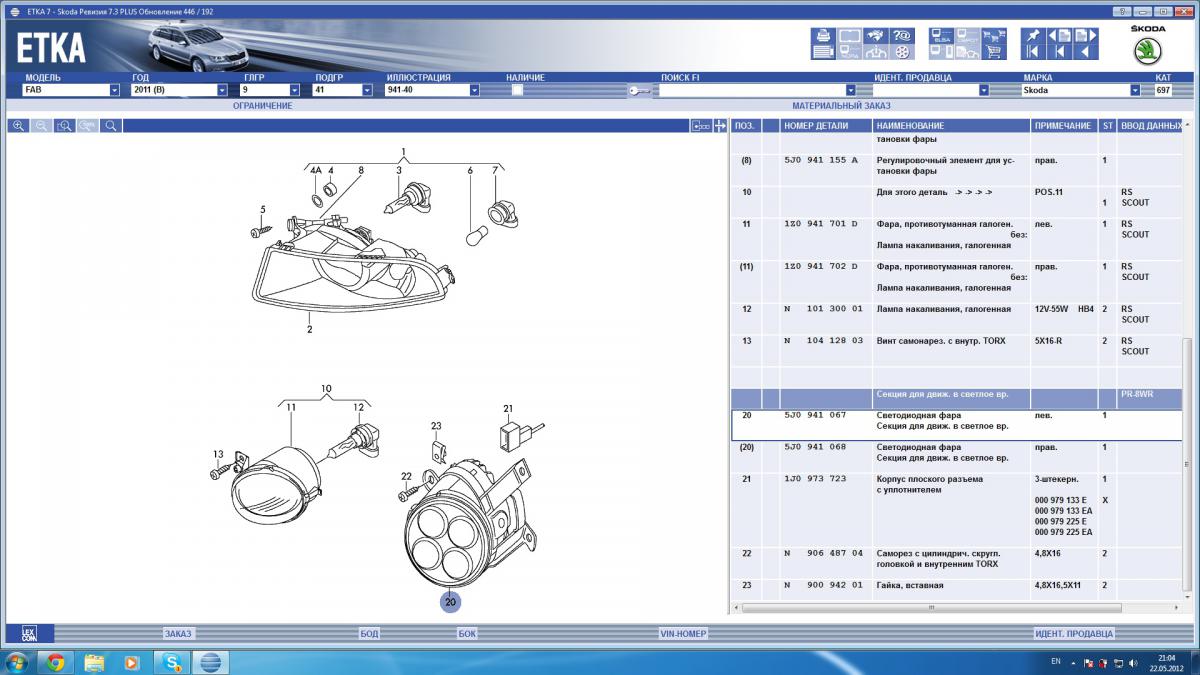Open the ПОИСК FI dropdown arrow
This screenshot has height=675, width=1200.
click(x=850, y=90)
